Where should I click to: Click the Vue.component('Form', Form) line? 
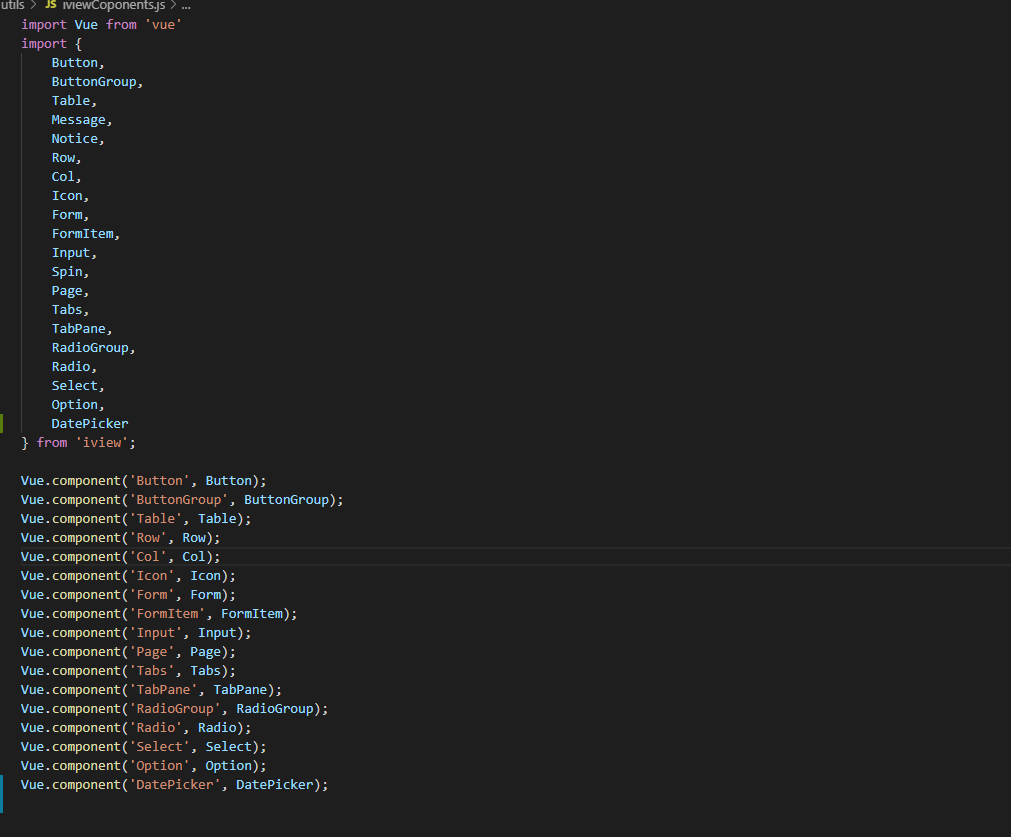128,595
